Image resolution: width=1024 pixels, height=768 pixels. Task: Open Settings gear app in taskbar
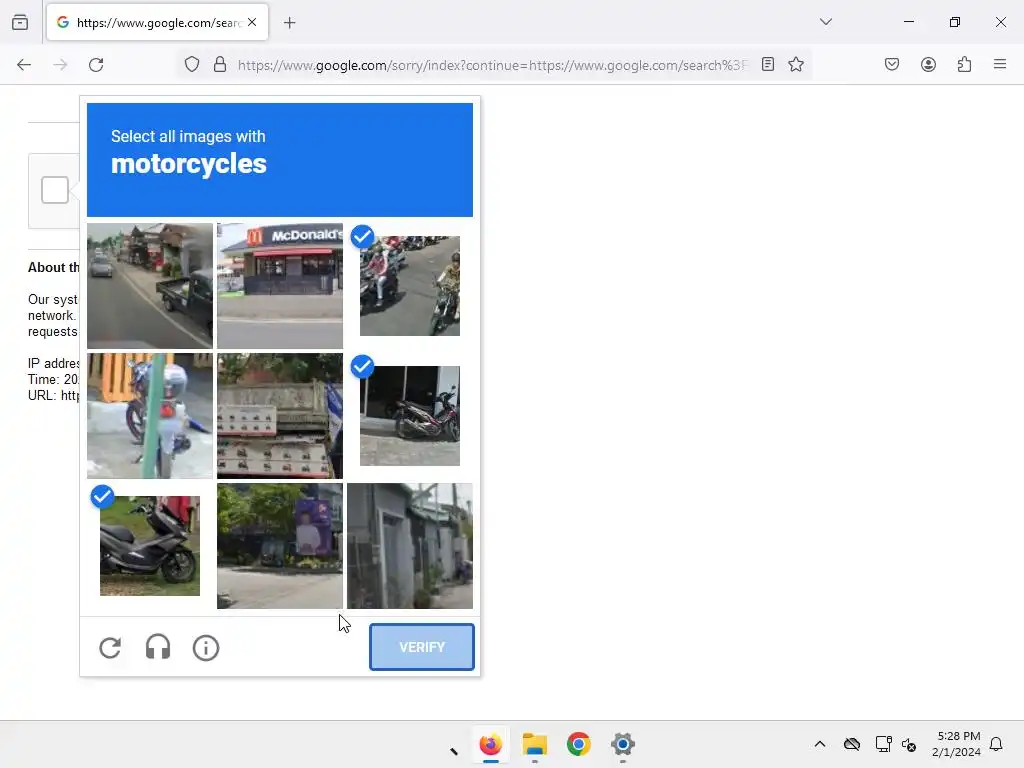(x=623, y=744)
